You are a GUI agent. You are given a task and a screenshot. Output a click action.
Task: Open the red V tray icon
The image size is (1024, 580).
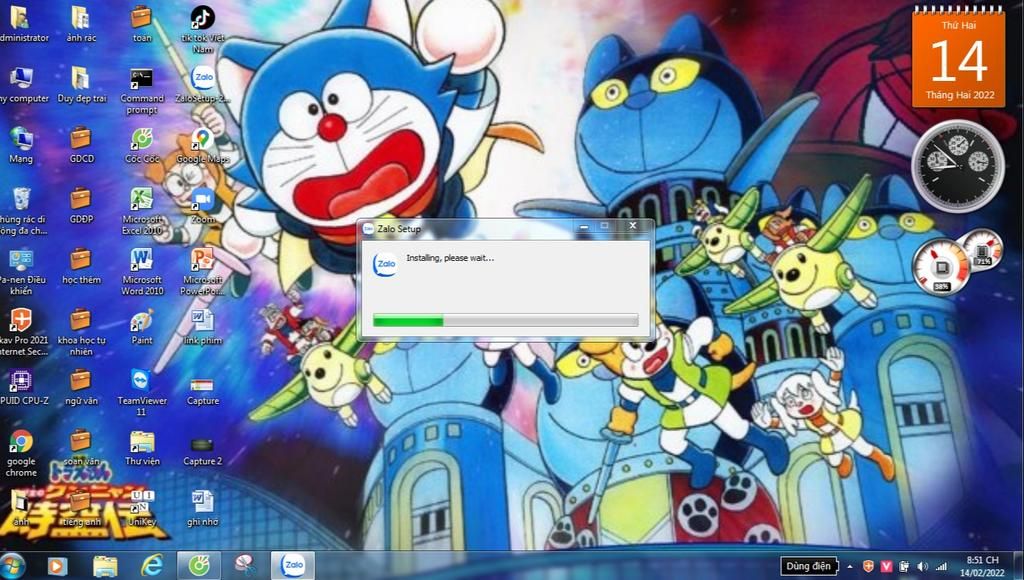pyautogui.click(x=886, y=567)
